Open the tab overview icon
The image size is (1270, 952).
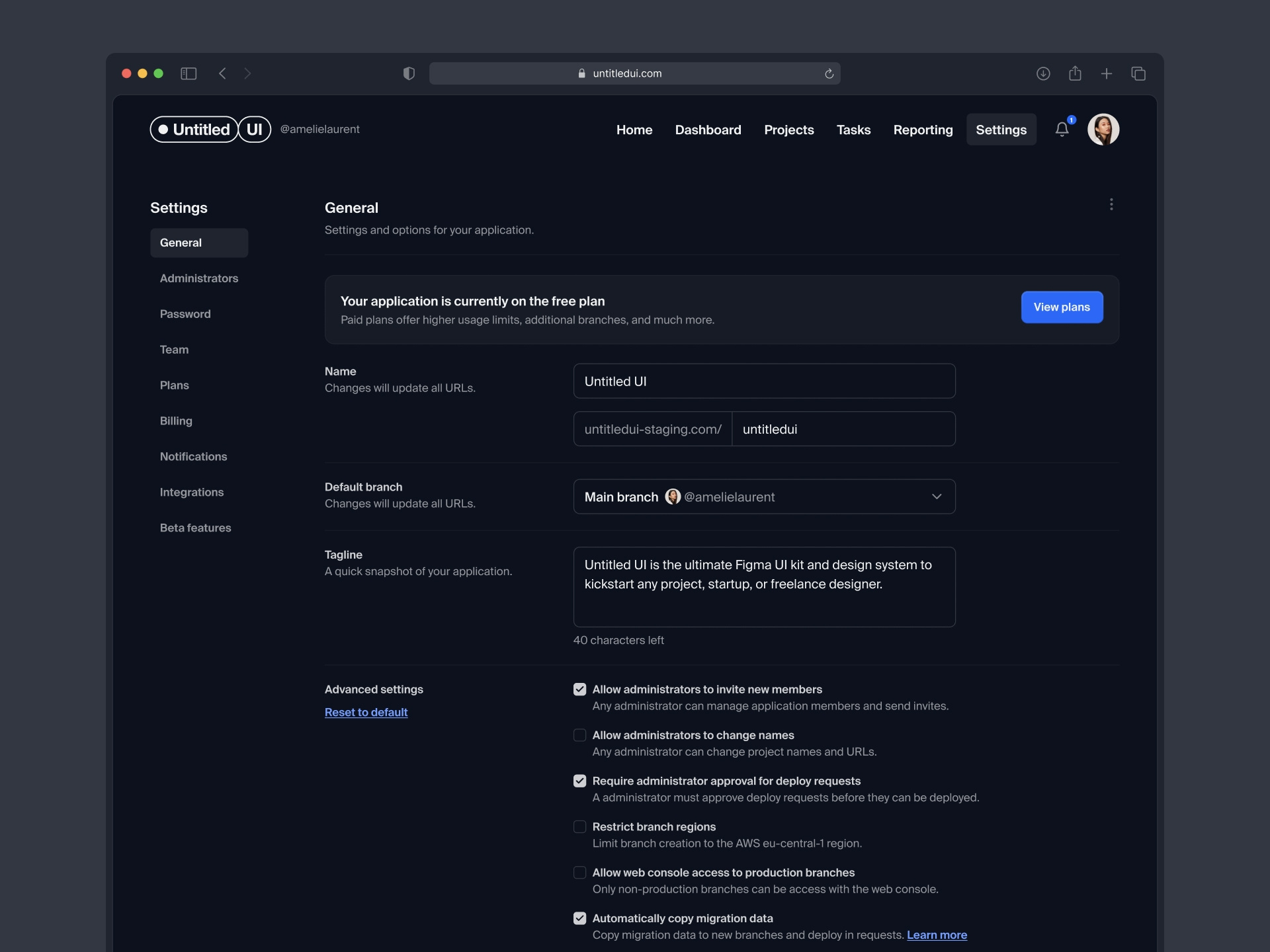[1138, 73]
